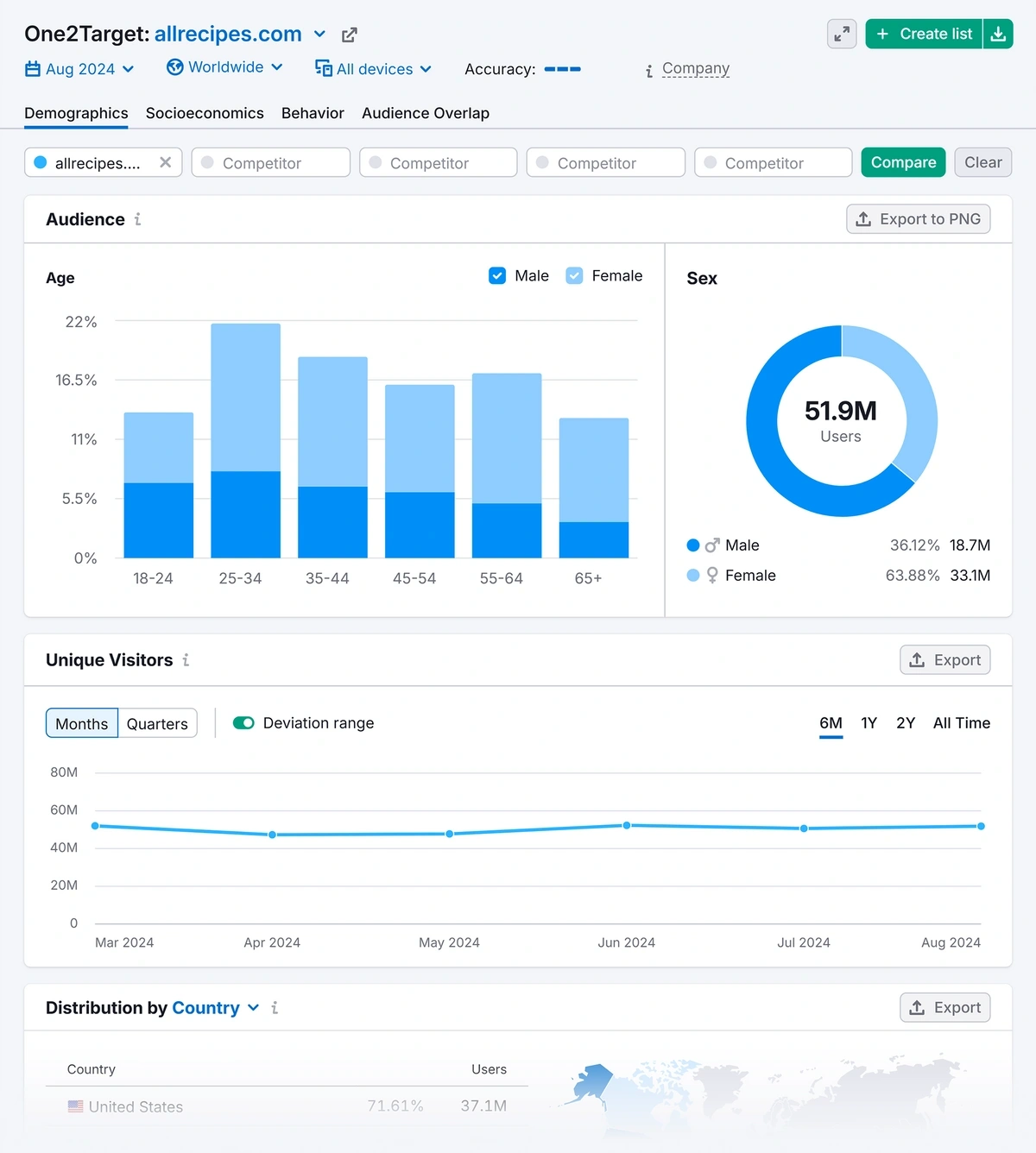Click the calendar icon next to Aug 2024

(x=33, y=69)
